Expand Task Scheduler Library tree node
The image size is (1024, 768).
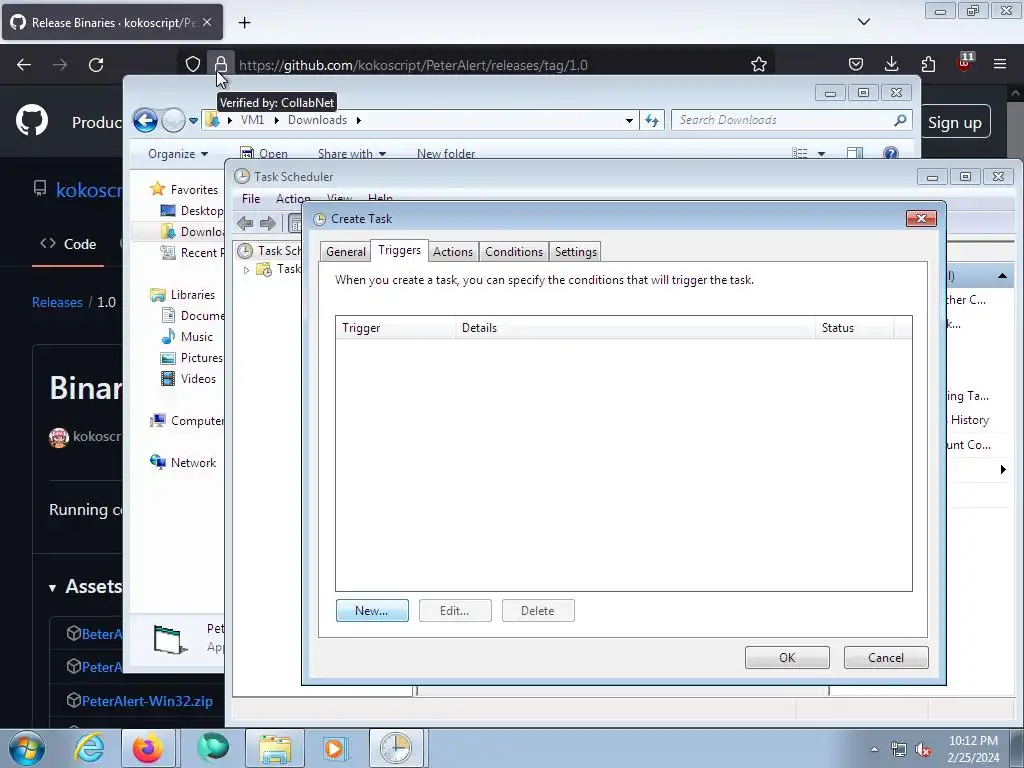point(246,270)
